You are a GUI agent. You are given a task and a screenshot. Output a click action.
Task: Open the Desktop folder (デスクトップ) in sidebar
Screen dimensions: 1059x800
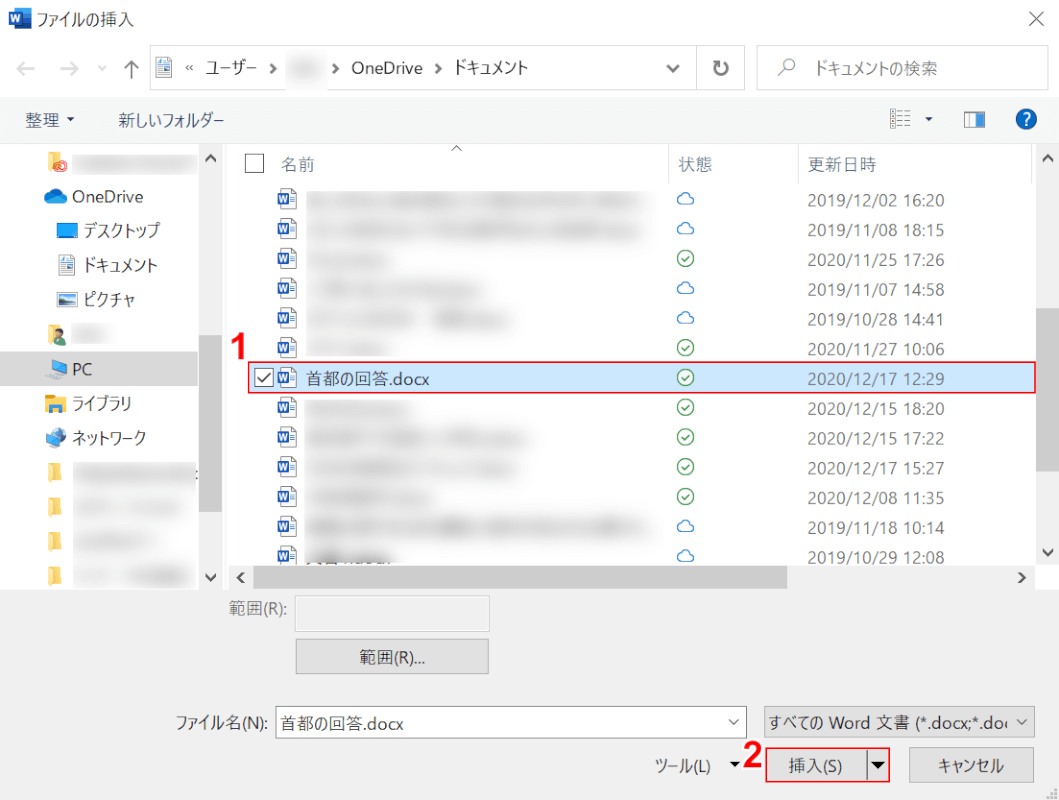tap(120, 230)
